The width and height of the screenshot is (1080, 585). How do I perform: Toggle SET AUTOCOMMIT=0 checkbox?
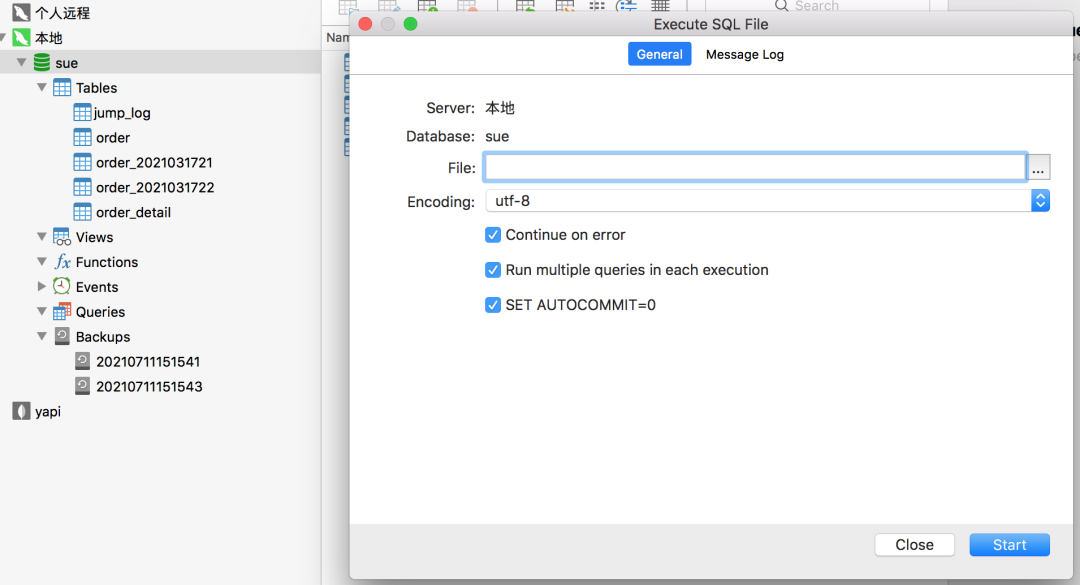click(492, 305)
